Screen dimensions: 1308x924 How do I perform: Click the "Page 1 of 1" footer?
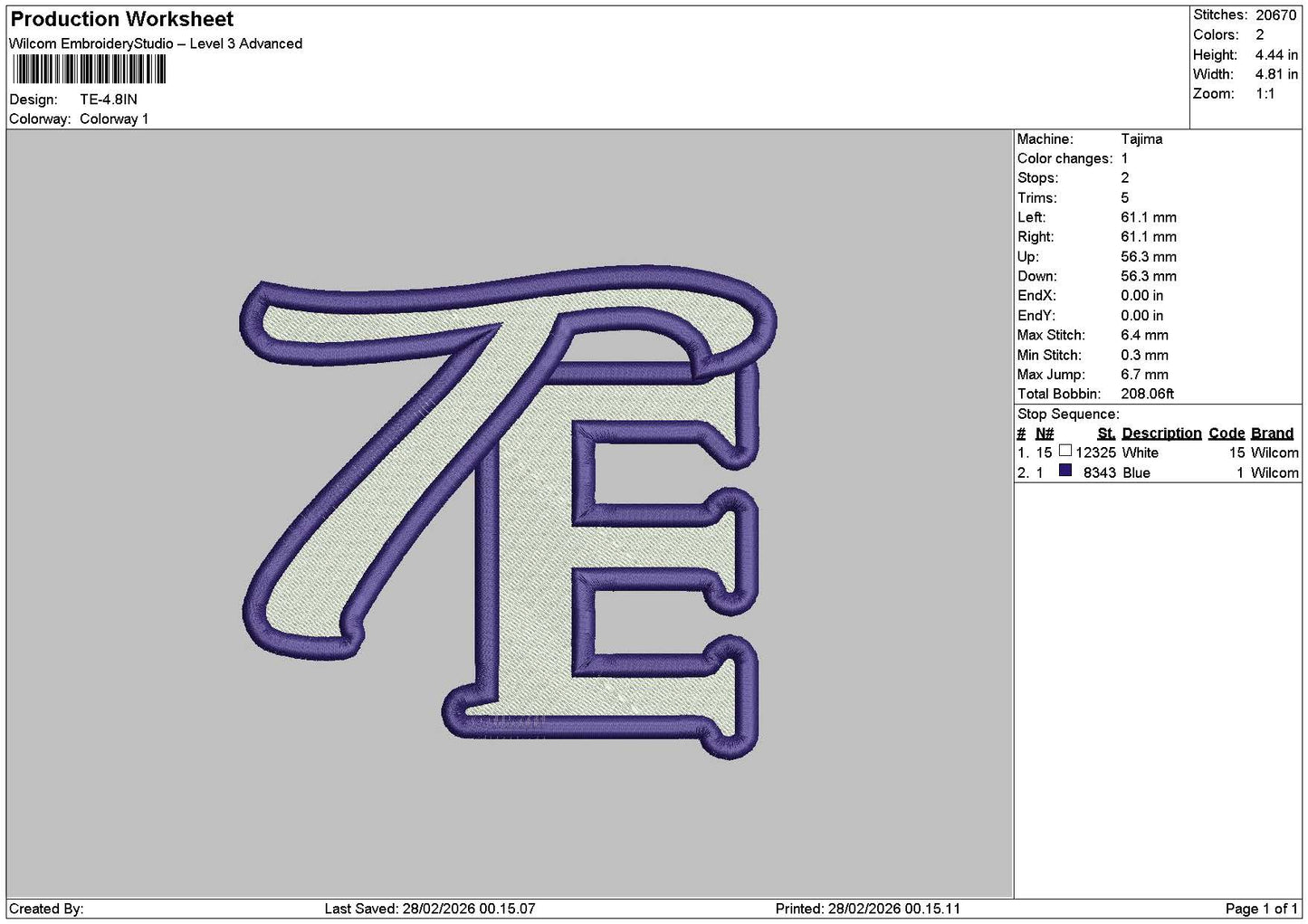point(1261,909)
